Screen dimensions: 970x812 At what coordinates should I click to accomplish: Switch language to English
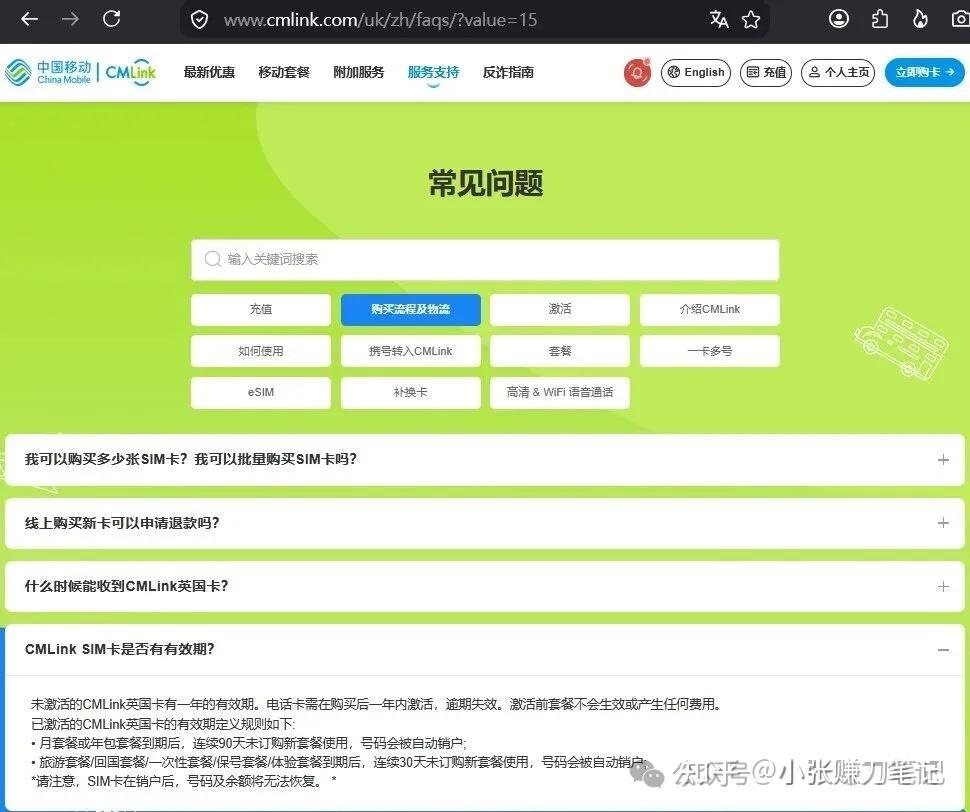[x=696, y=72]
